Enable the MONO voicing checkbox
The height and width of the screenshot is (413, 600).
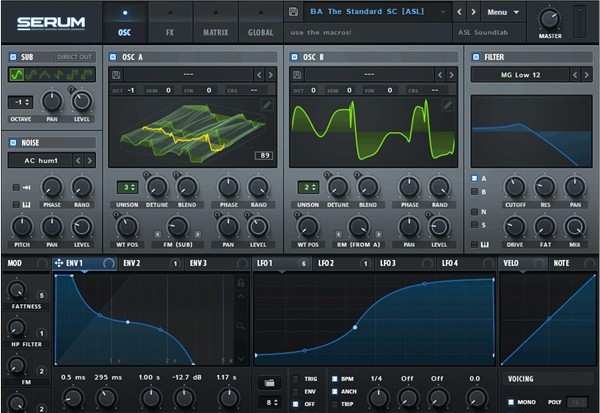coord(510,402)
